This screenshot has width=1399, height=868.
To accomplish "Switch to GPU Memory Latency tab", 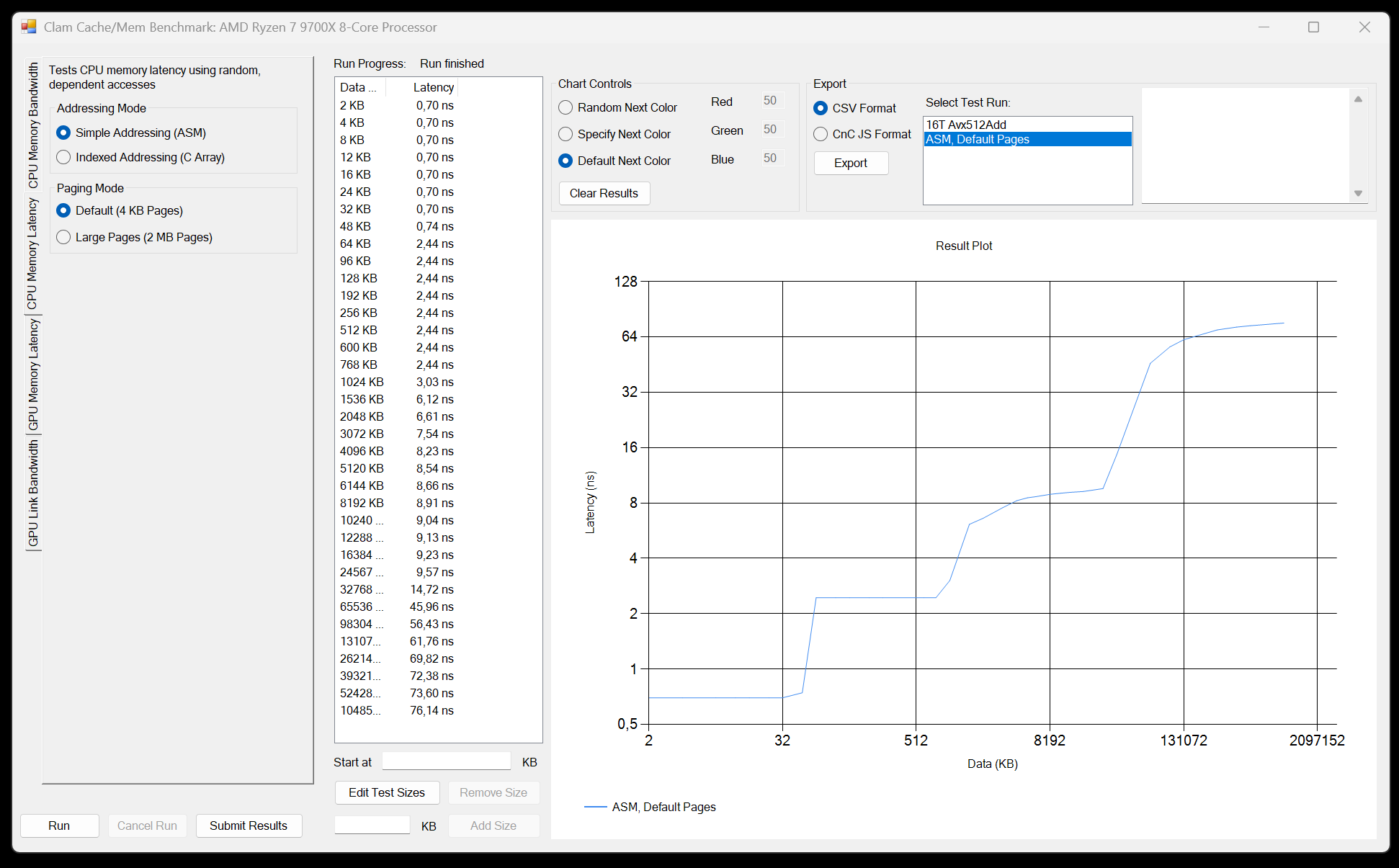I will click(33, 375).
